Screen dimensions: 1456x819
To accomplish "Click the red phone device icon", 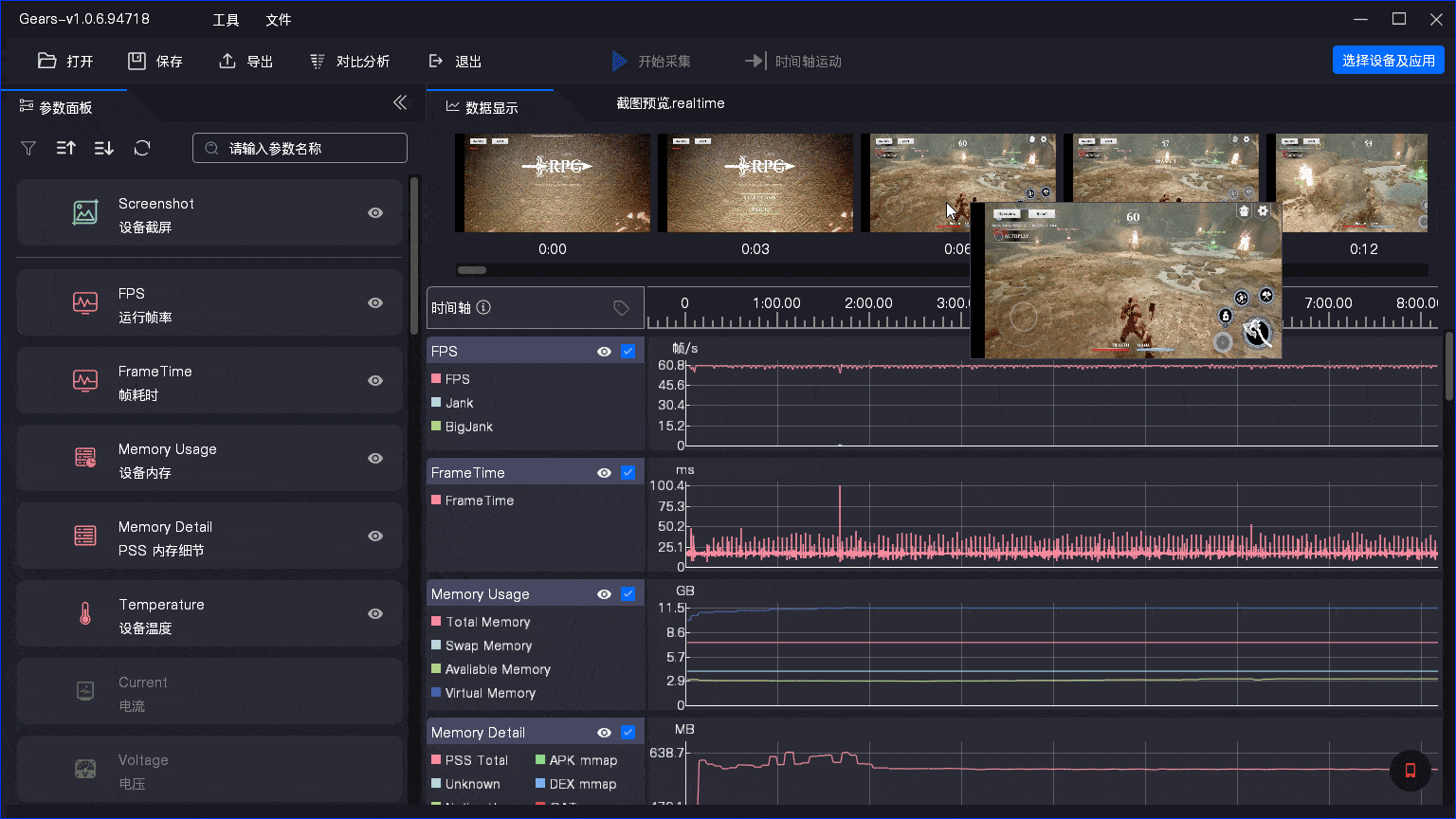I will (x=1410, y=770).
